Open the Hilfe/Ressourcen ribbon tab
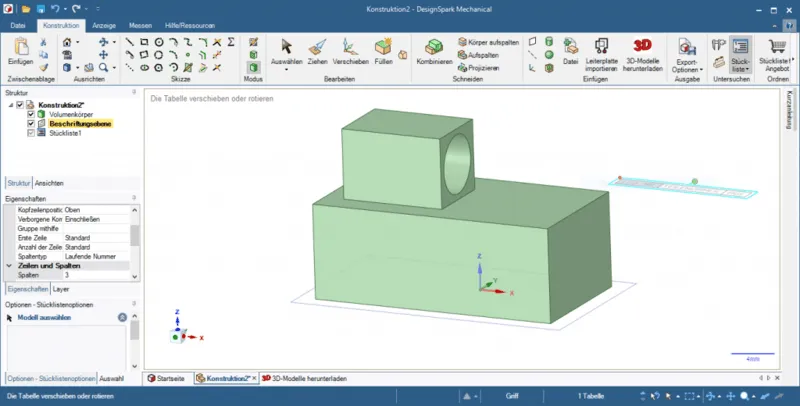The image size is (800, 406). [190, 26]
